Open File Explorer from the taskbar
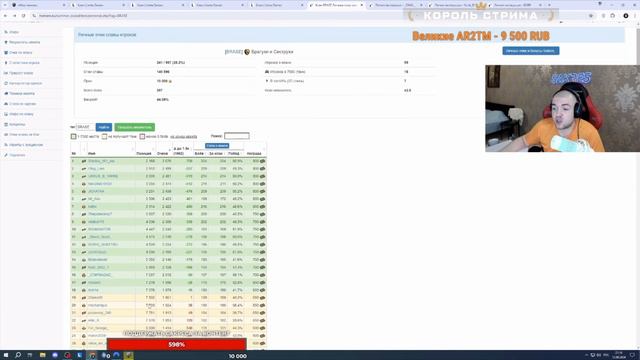This screenshot has height=360, width=640. (42, 356)
